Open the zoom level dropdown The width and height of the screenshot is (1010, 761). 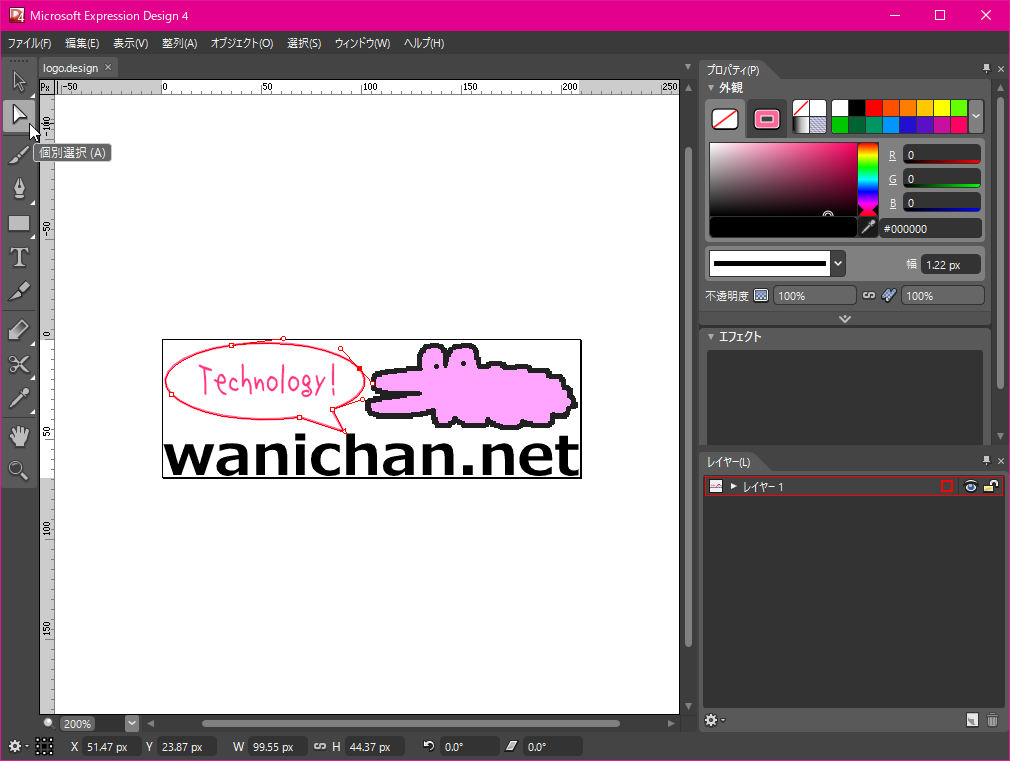pyautogui.click(x=131, y=723)
